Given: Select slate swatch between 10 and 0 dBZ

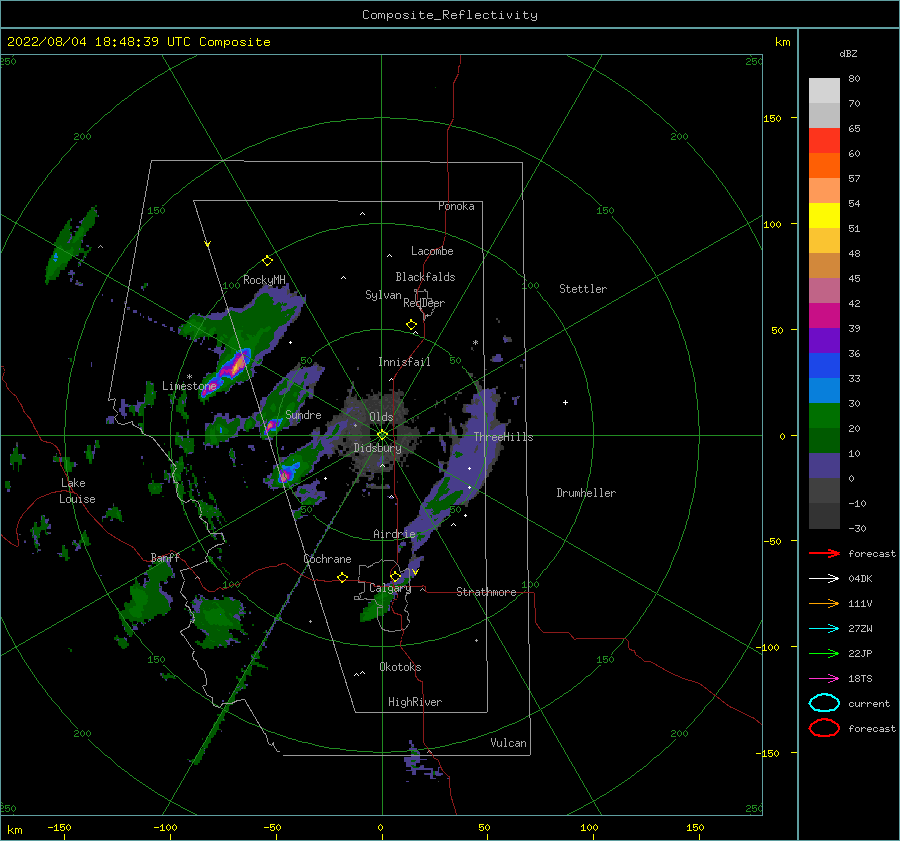Looking at the screenshot, I should click(x=824, y=466).
